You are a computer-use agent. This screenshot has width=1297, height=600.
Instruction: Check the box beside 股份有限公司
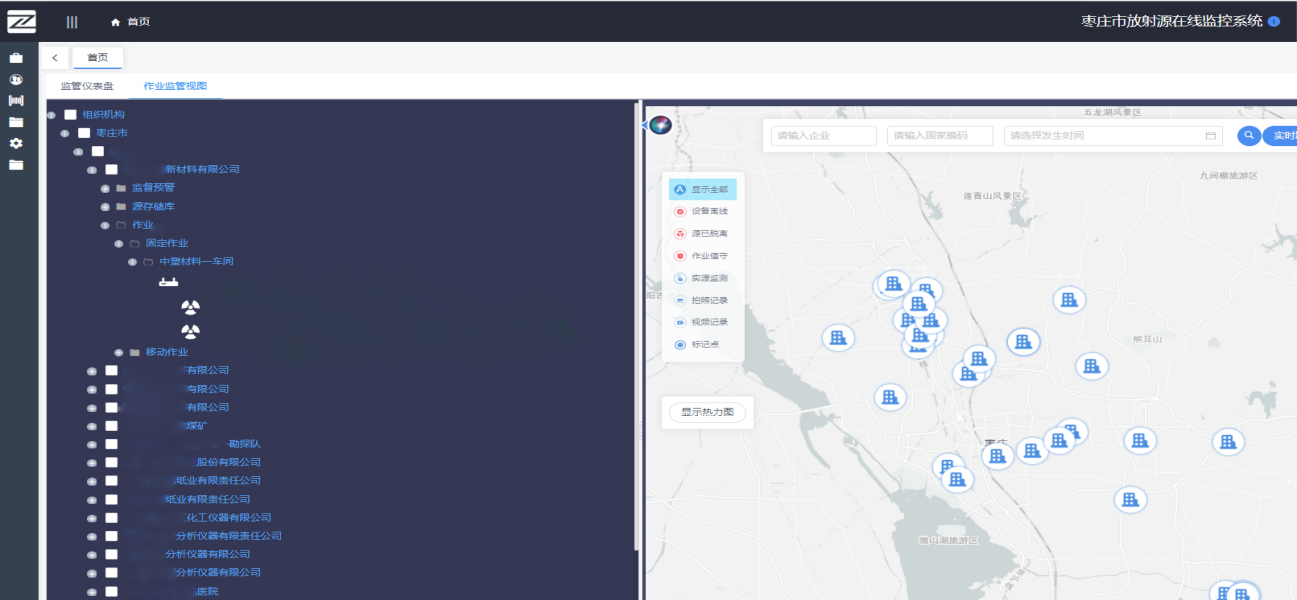point(111,462)
